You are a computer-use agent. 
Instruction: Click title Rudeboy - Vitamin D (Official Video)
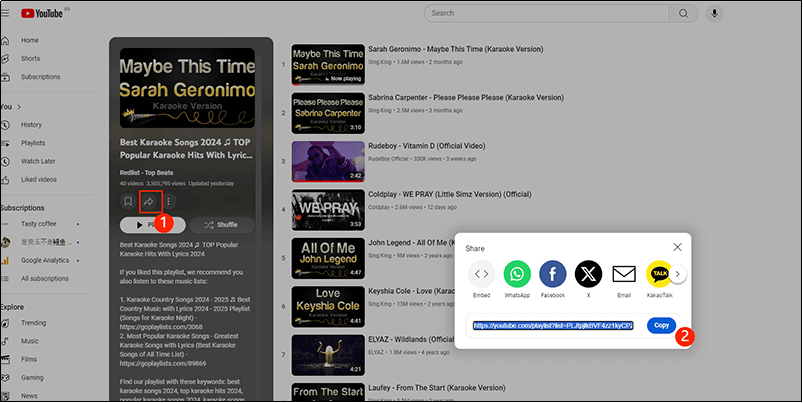click(x=427, y=146)
